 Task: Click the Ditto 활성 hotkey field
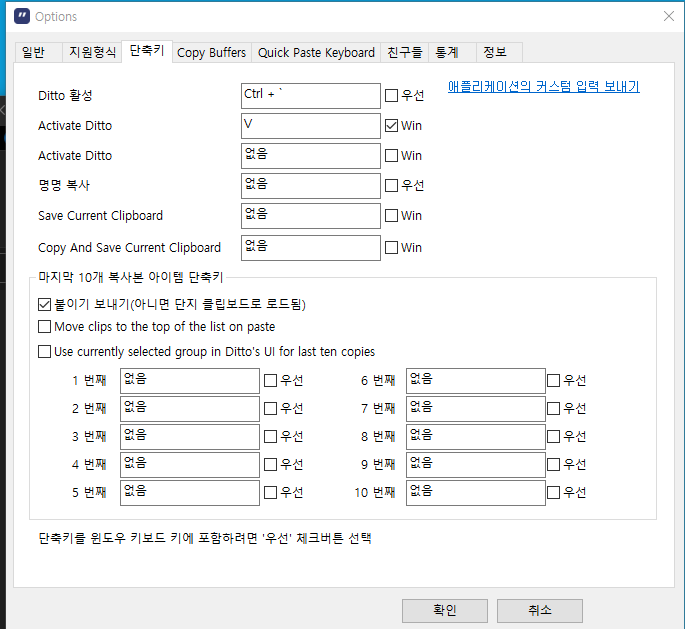pos(311,96)
